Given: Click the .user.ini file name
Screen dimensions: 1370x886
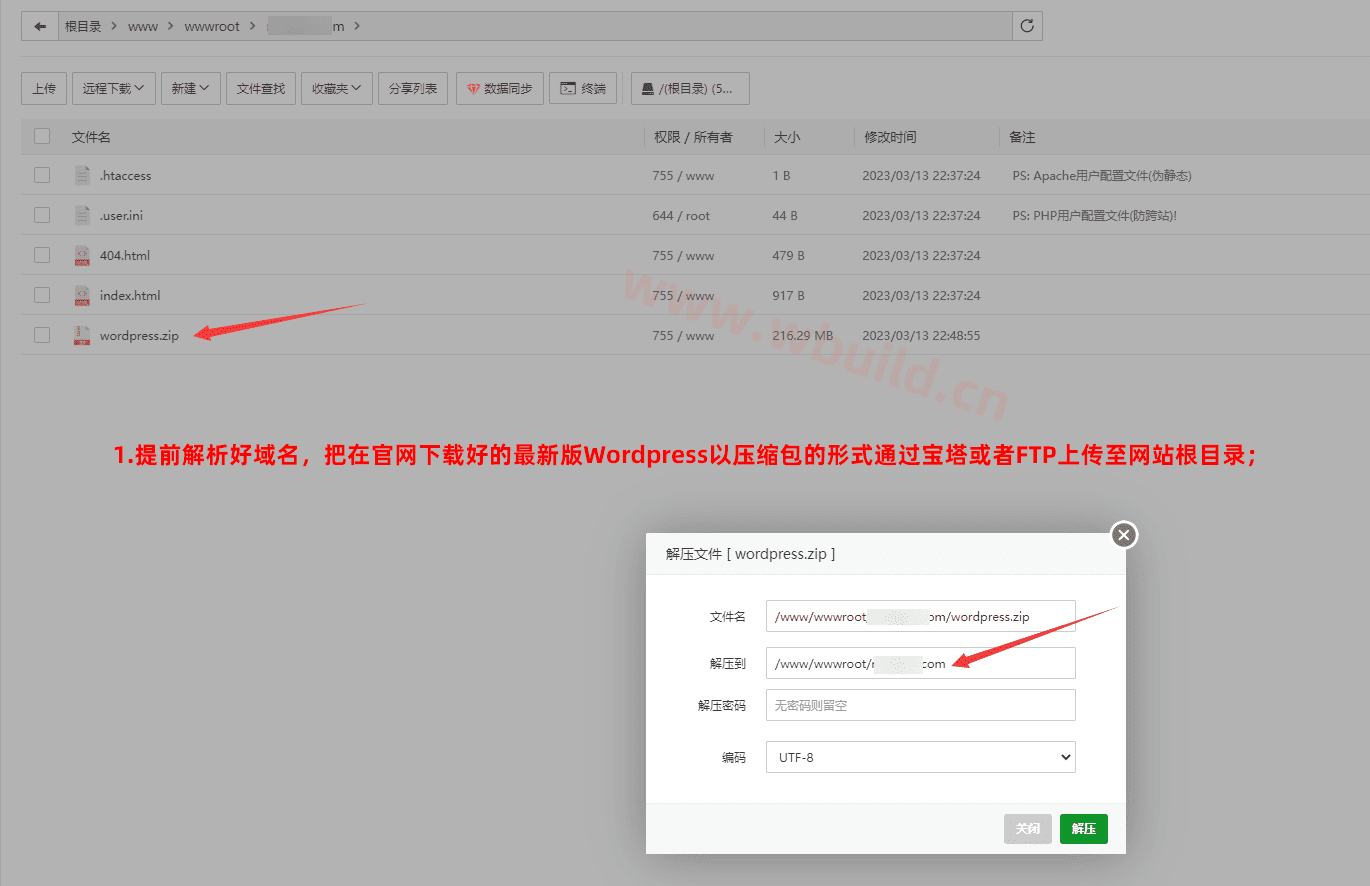Looking at the screenshot, I should (121, 216).
